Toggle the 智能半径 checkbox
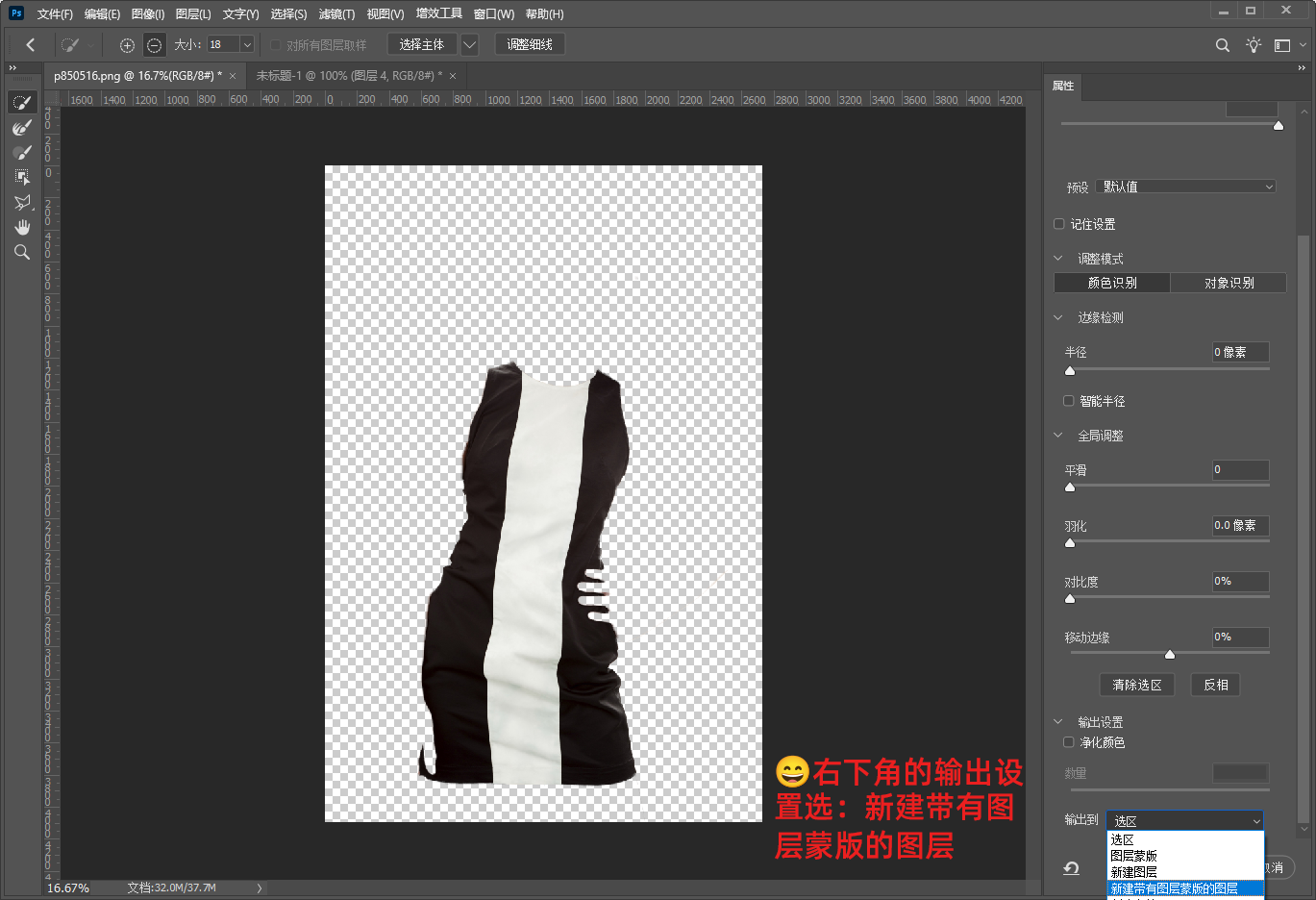Screen dimensions: 1316x900 pos(1068,401)
